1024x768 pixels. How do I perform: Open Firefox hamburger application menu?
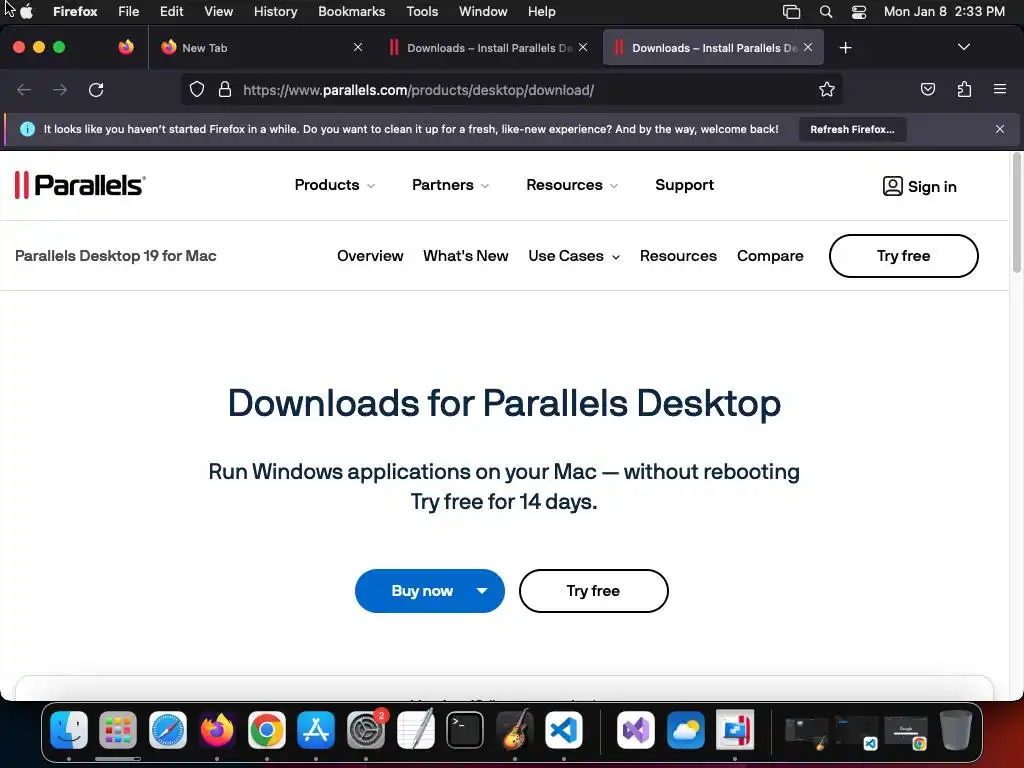click(x=999, y=89)
